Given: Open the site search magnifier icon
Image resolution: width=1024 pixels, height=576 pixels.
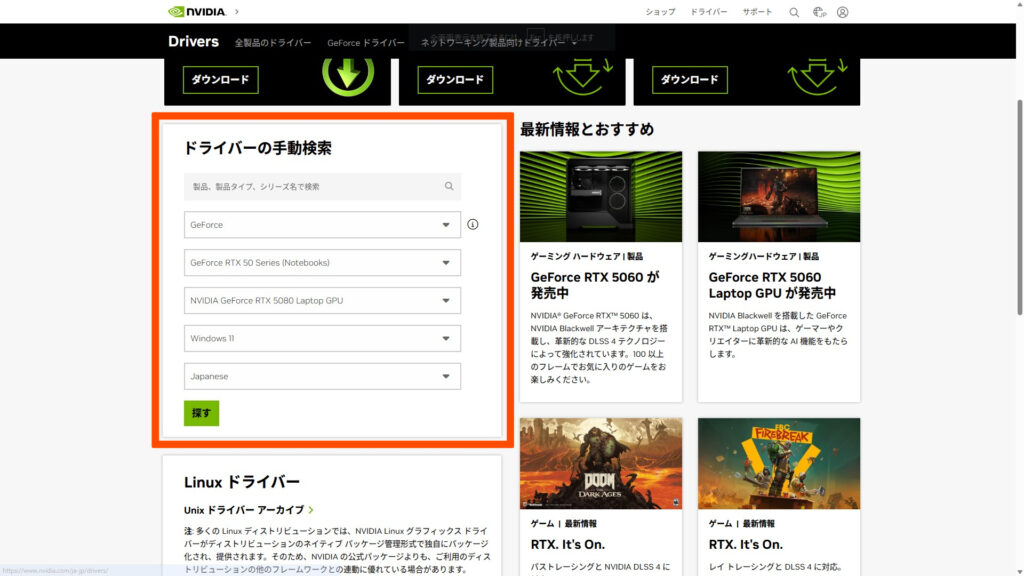Looking at the screenshot, I should click(x=794, y=12).
